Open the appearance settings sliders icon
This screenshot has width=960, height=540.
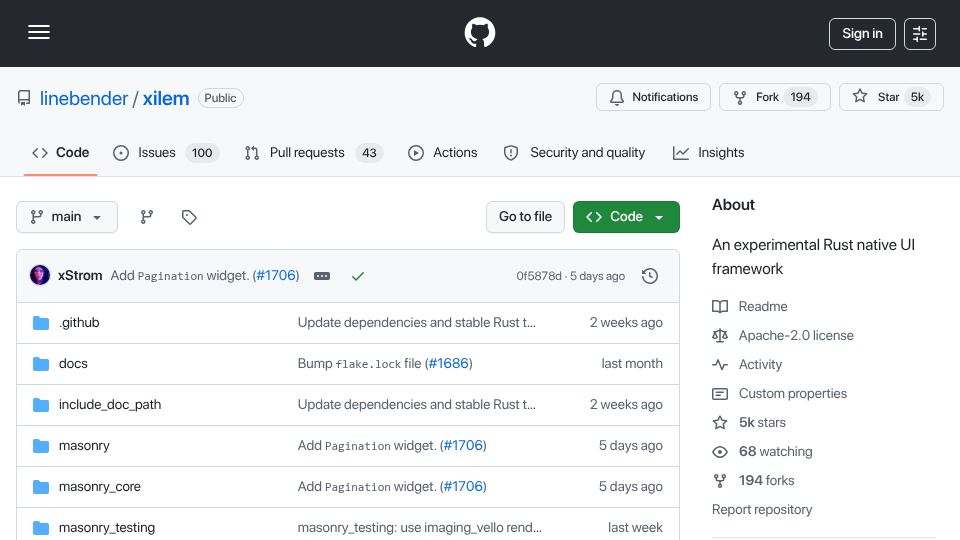[x=920, y=34]
